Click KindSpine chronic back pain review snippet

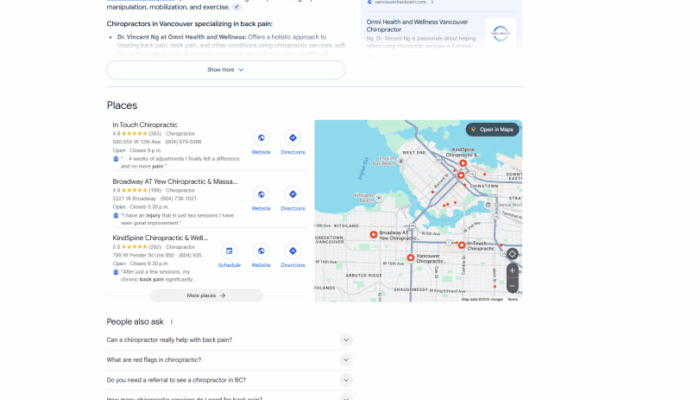tap(159, 275)
